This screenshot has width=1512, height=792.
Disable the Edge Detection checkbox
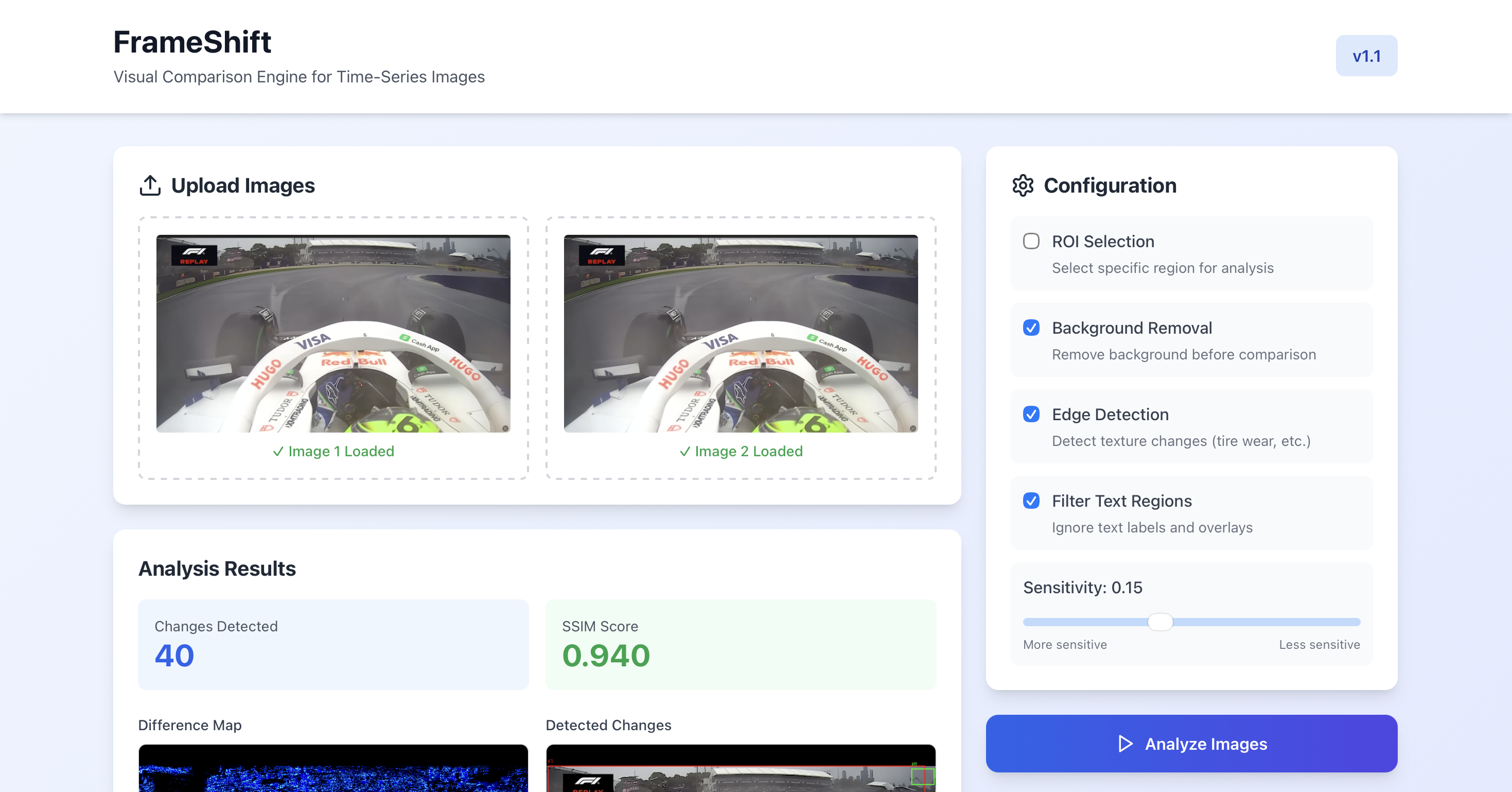pos(1031,414)
